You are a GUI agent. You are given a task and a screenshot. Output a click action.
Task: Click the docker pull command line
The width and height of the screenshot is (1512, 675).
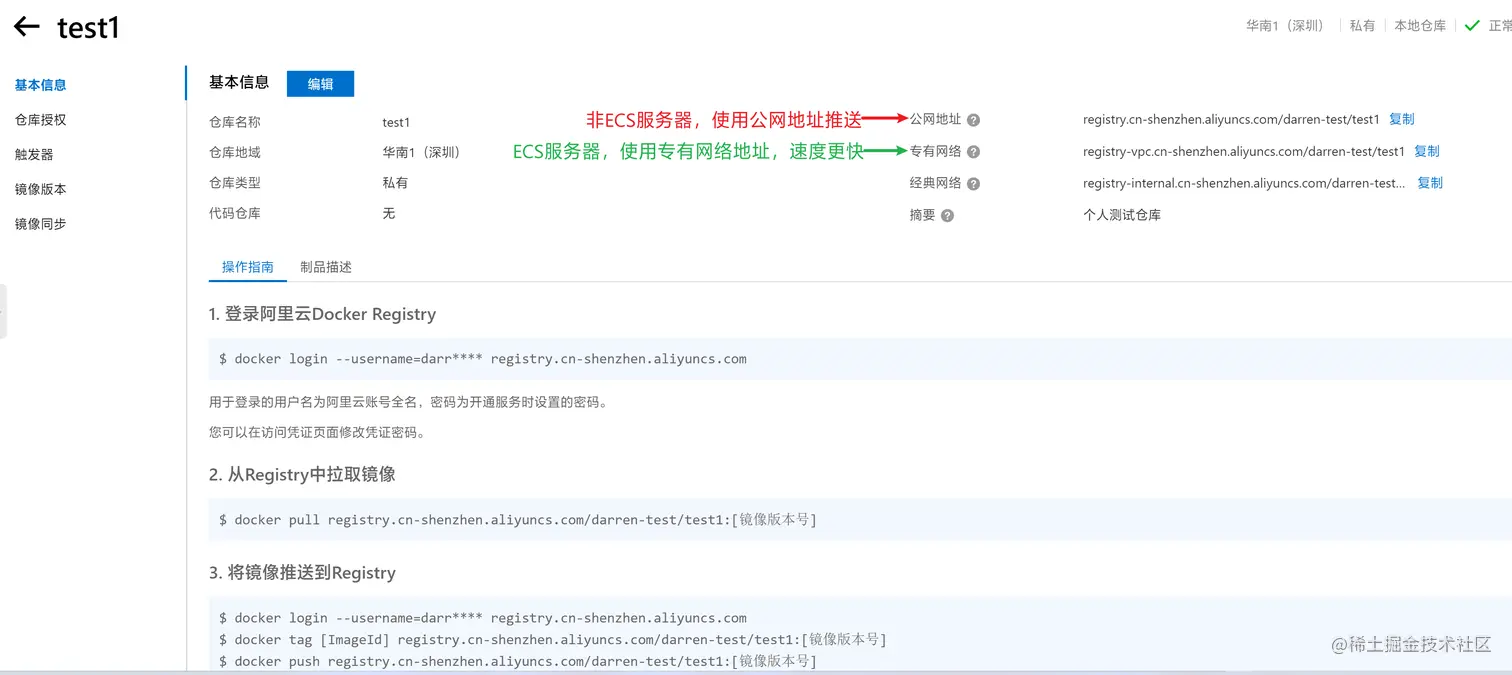(x=518, y=520)
